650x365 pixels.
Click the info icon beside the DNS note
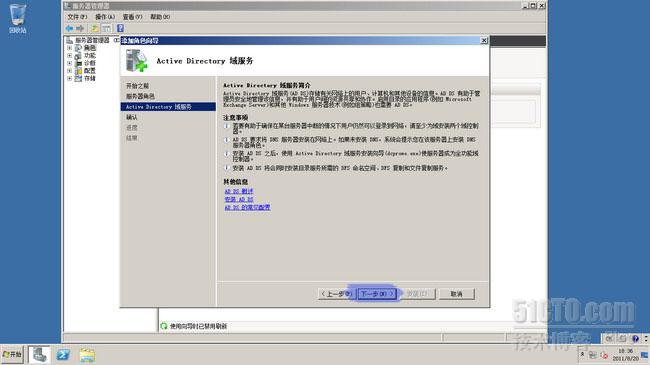[x=227, y=140]
